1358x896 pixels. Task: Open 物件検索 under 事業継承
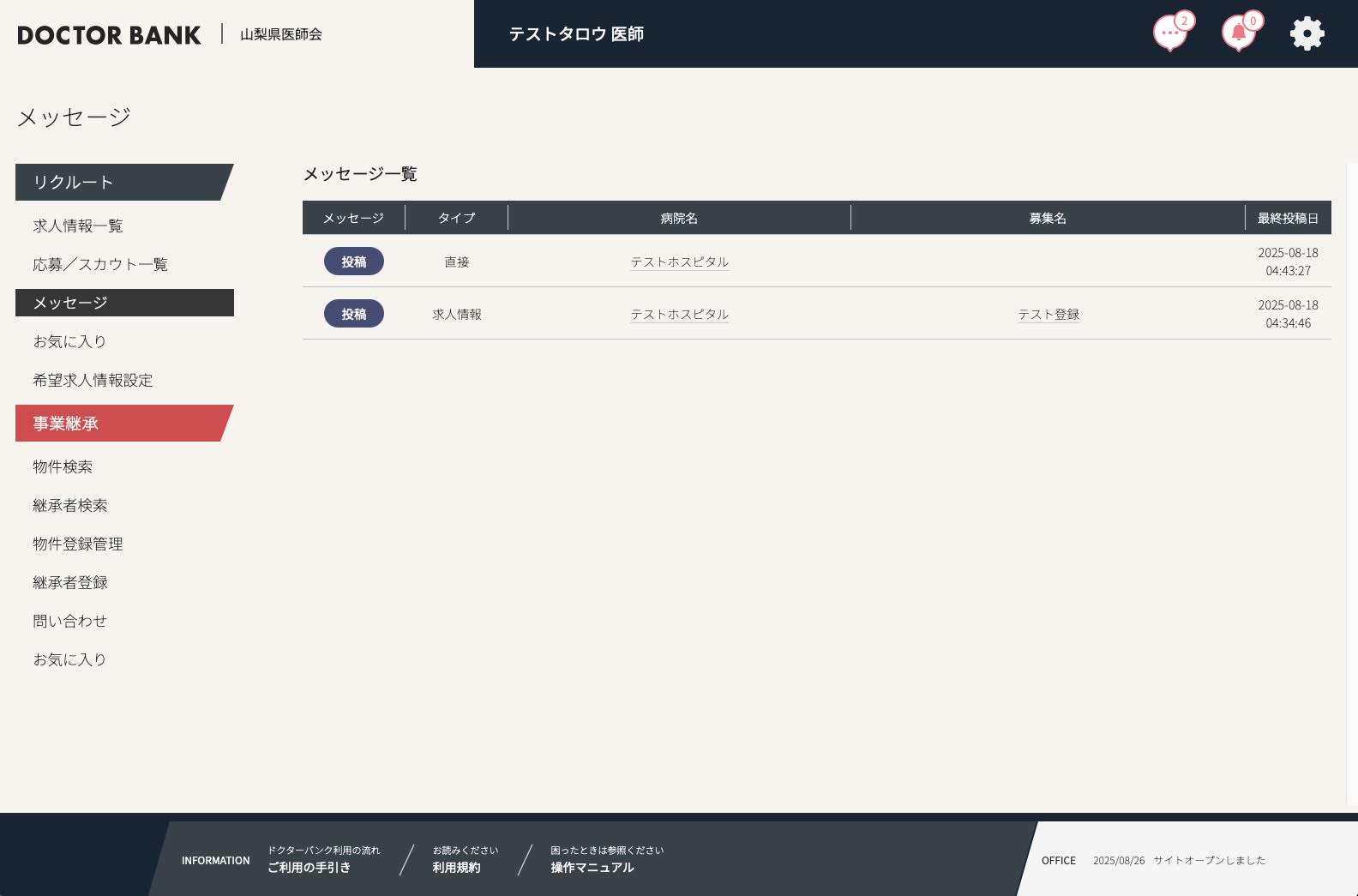pos(63,466)
